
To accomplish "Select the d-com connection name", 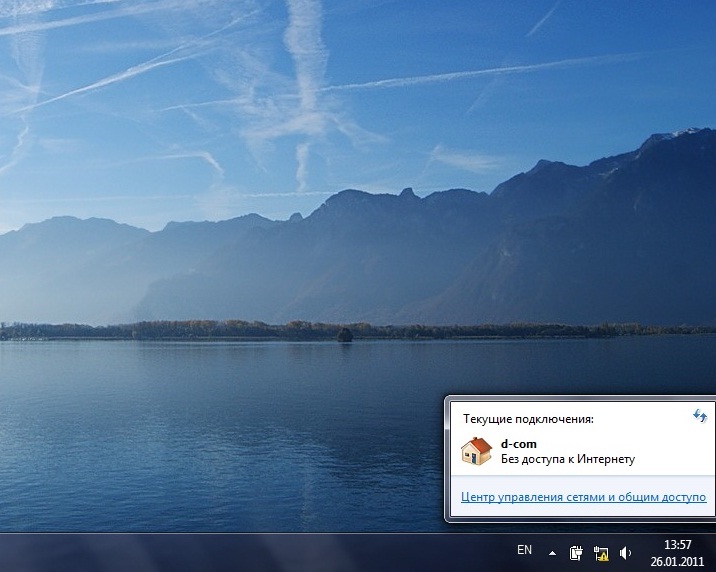I will click(x=519, y=444).
